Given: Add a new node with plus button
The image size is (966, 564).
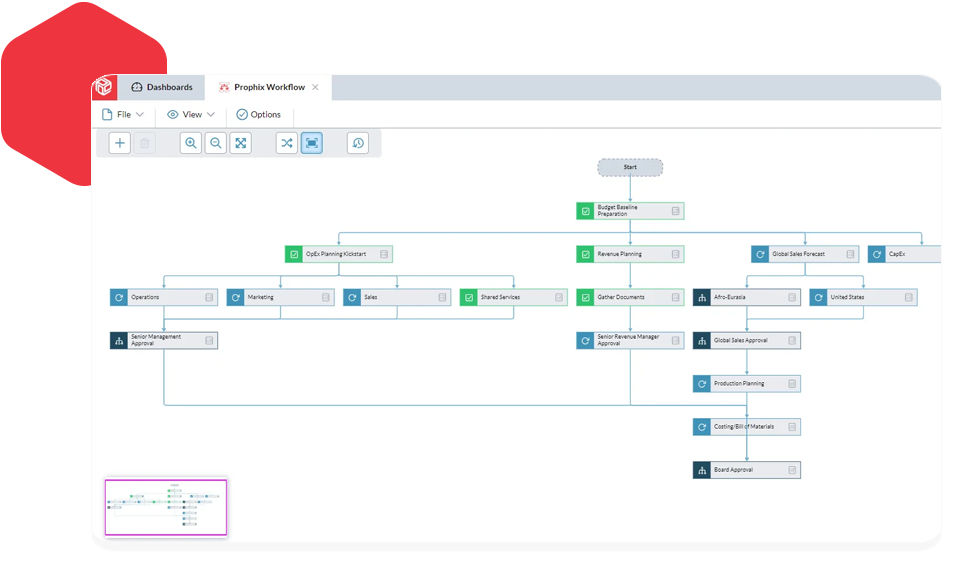Looking at the screenshot, I should pyautogui.click(x=120, y=143).
